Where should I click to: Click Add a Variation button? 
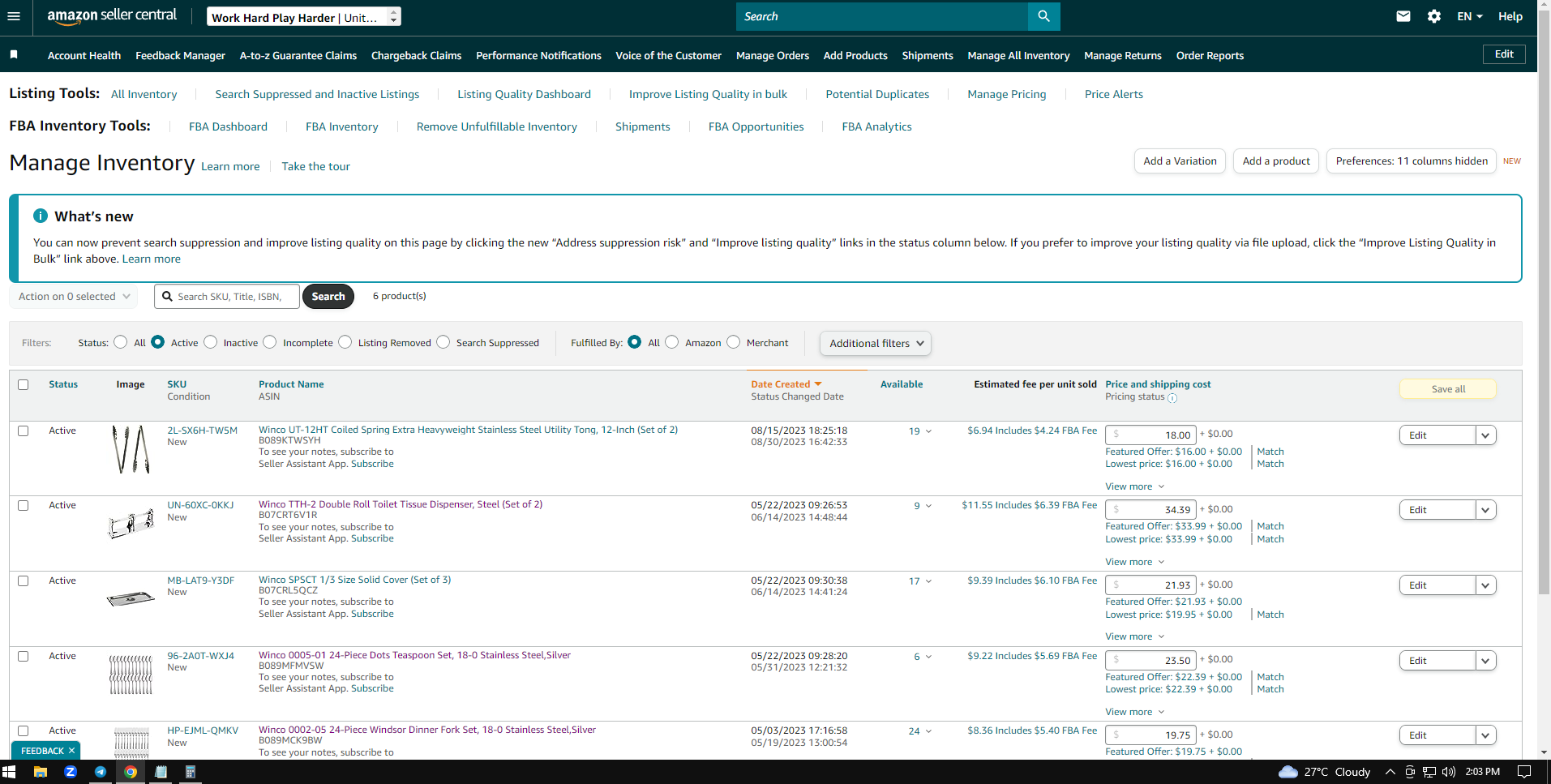click(1180, 161)
